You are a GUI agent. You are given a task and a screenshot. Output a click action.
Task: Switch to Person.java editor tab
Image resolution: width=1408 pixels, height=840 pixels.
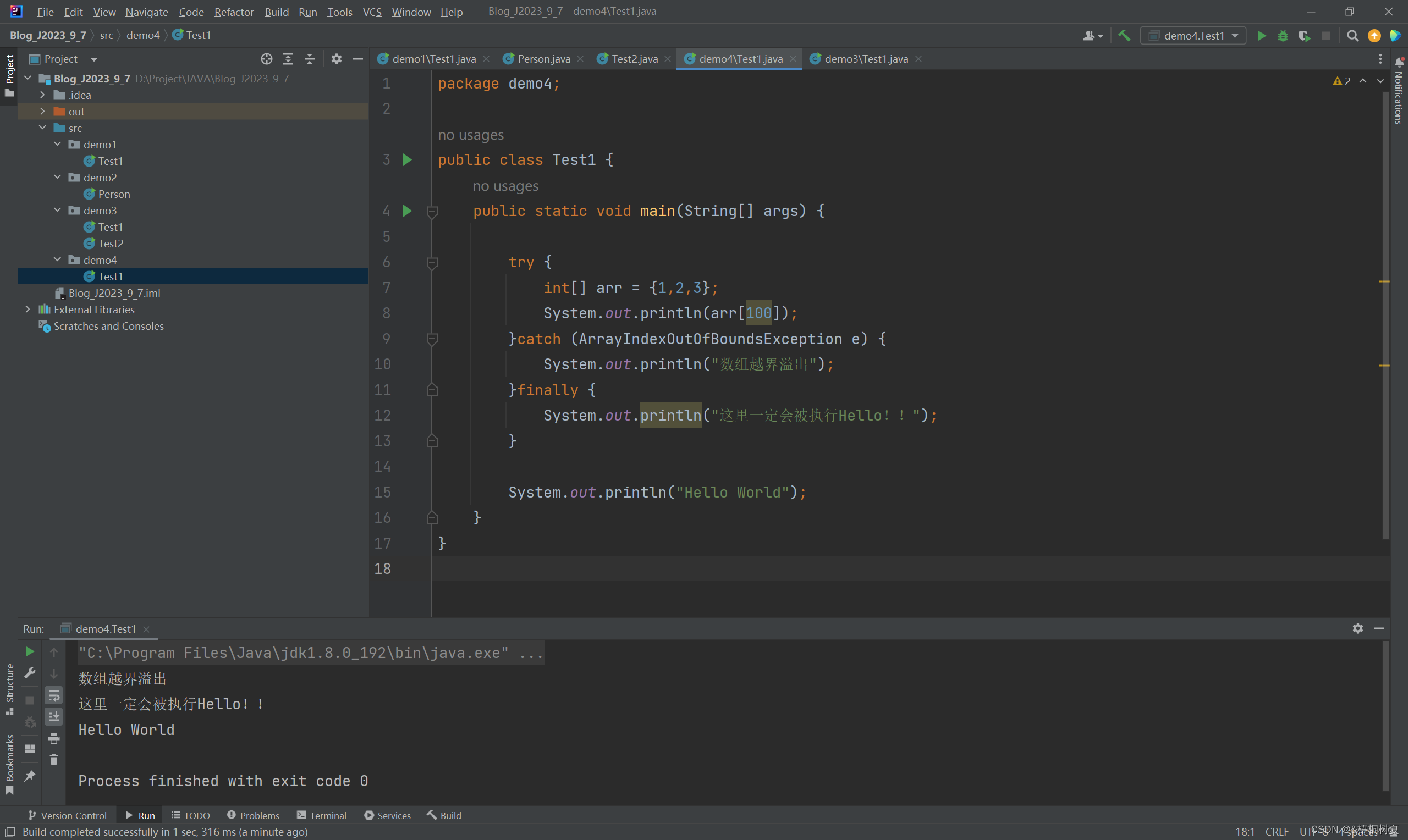tap(543, 59)
